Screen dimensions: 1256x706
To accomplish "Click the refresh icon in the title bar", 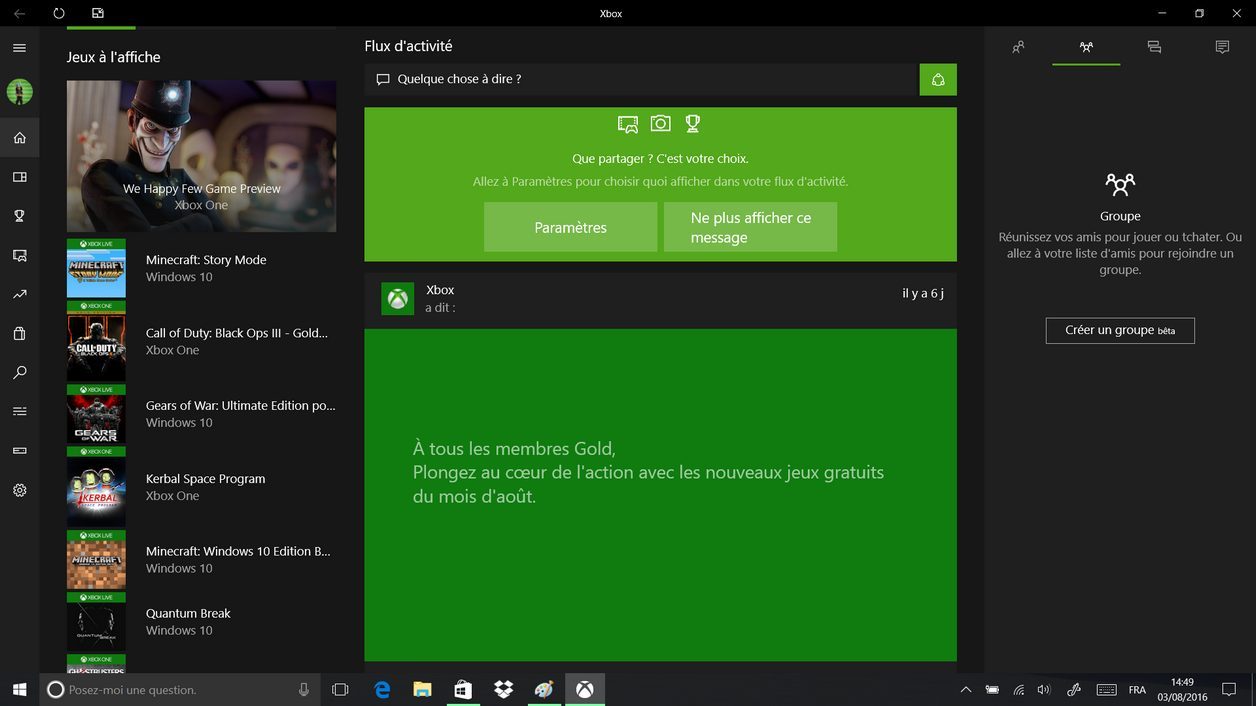I will pyautogui.click(x=59, y=13).
